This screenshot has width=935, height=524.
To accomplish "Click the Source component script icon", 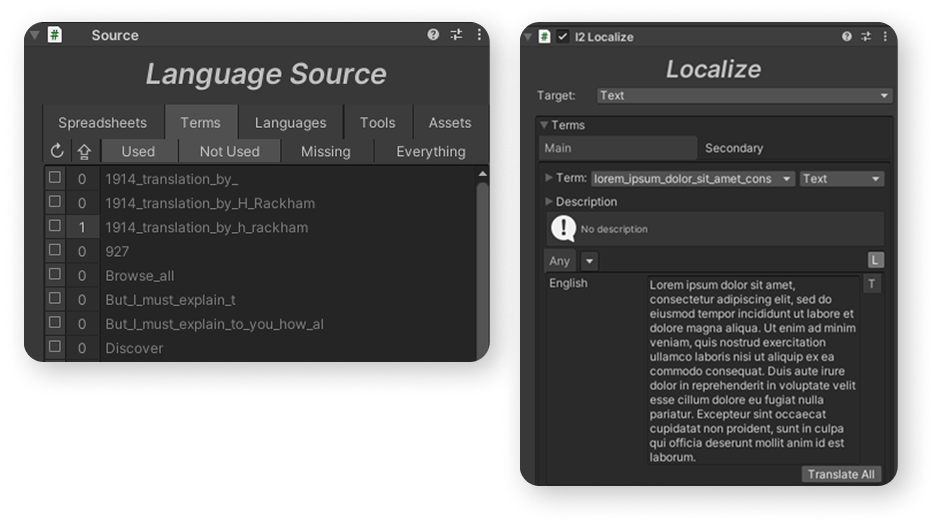I will (55, 35).
